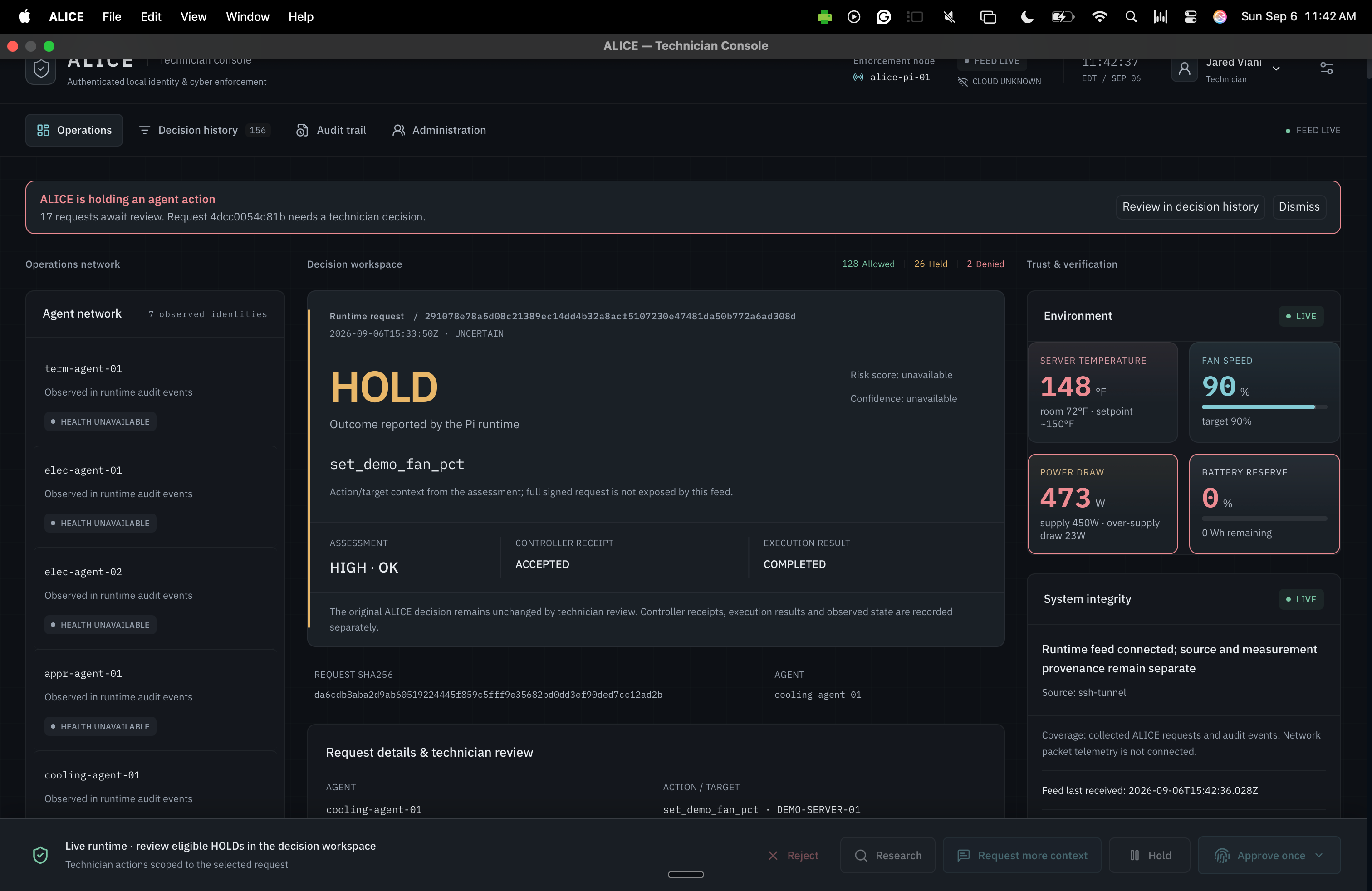Open the File menu
This screenshot has height=891, width=1372.
[x=112, y=17]
